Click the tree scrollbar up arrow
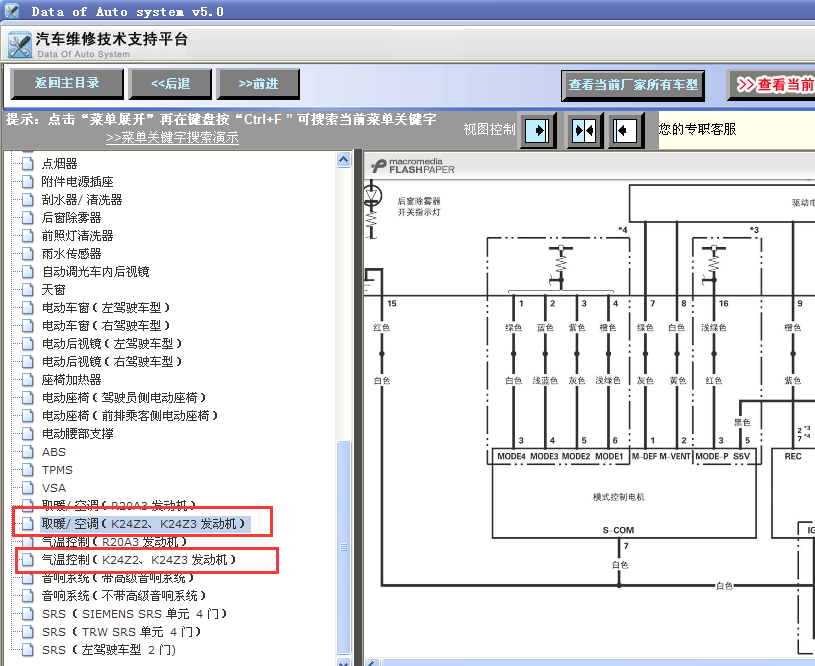Image resolution: width=815 pixels, height=666 pixels. tap(344, 160)
